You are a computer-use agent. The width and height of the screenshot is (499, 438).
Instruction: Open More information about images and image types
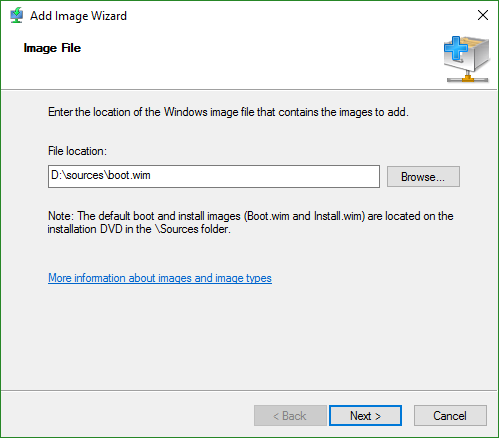click(160, 278)
